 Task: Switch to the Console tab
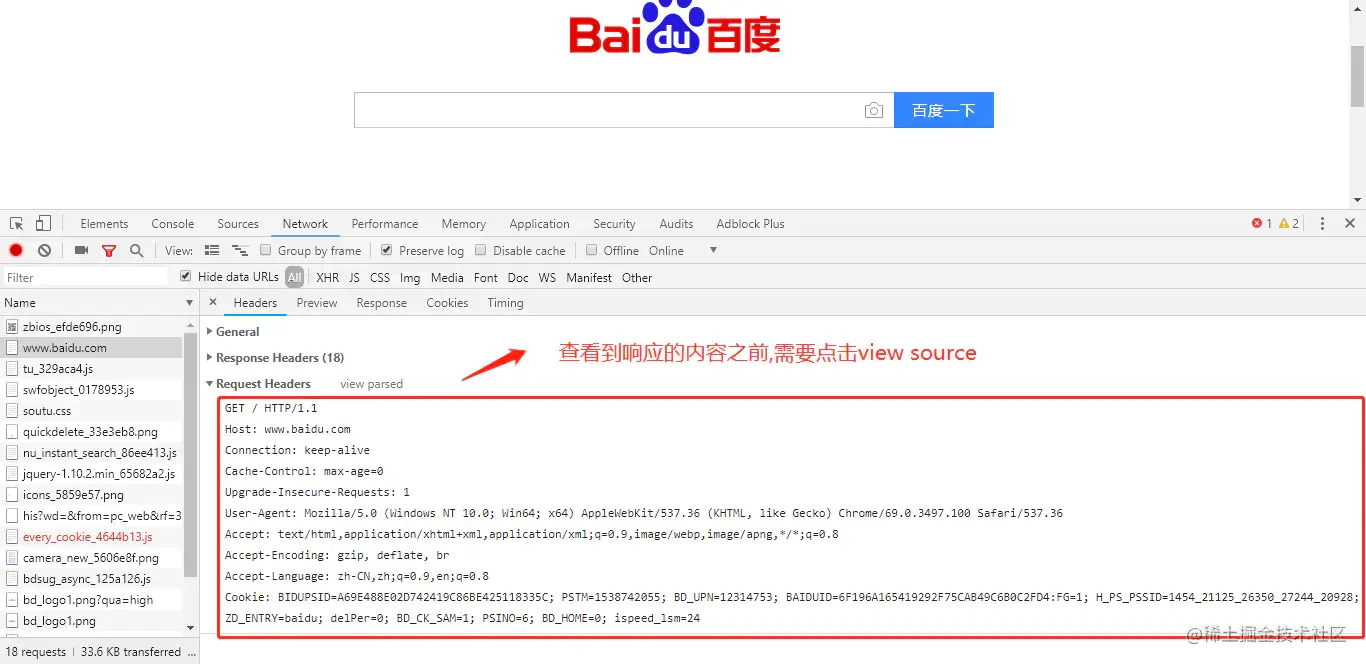point(173,223)
